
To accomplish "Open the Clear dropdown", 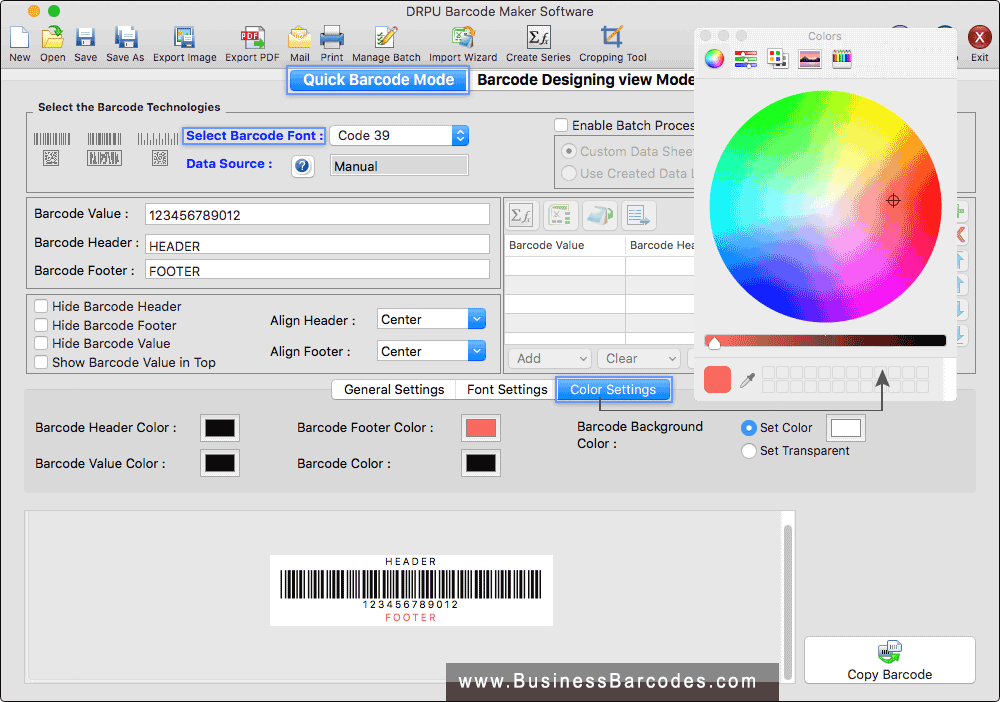I will (x=639, y=358).
